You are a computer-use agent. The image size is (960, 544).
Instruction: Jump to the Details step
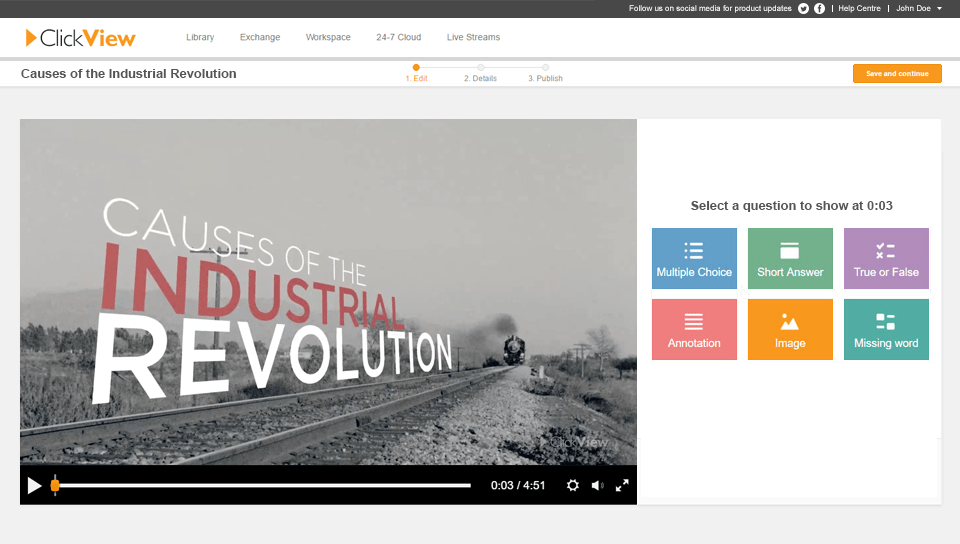[480, 72]
